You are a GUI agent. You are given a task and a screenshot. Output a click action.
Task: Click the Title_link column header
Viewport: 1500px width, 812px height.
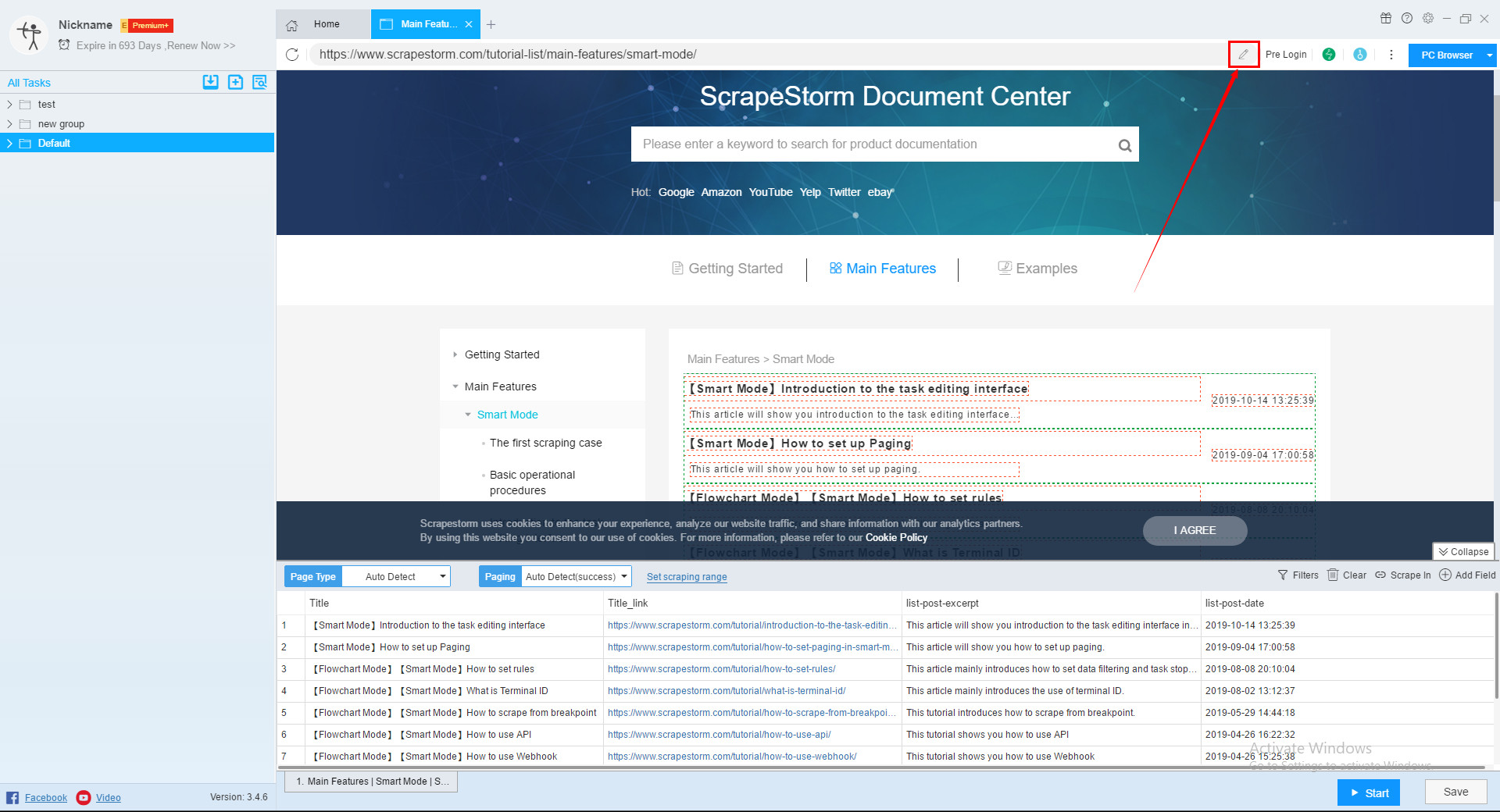tap(627, 603)
